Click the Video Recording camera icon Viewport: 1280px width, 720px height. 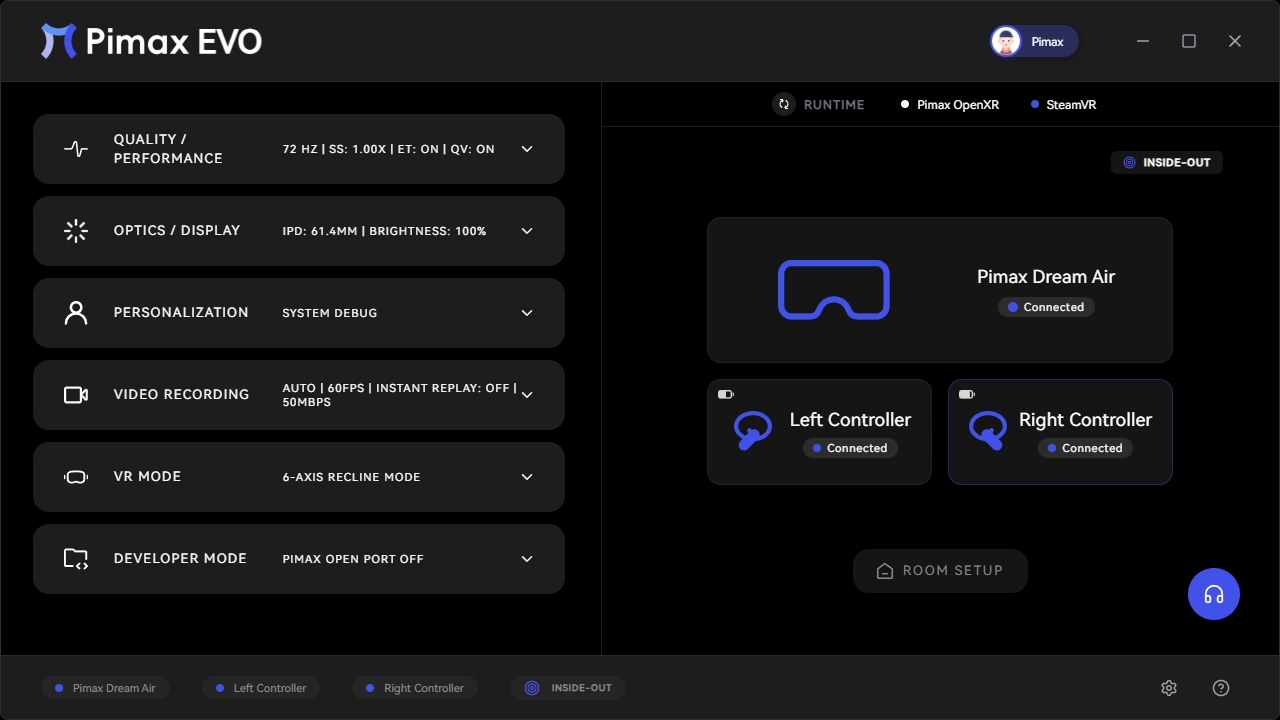pos(76,395)
